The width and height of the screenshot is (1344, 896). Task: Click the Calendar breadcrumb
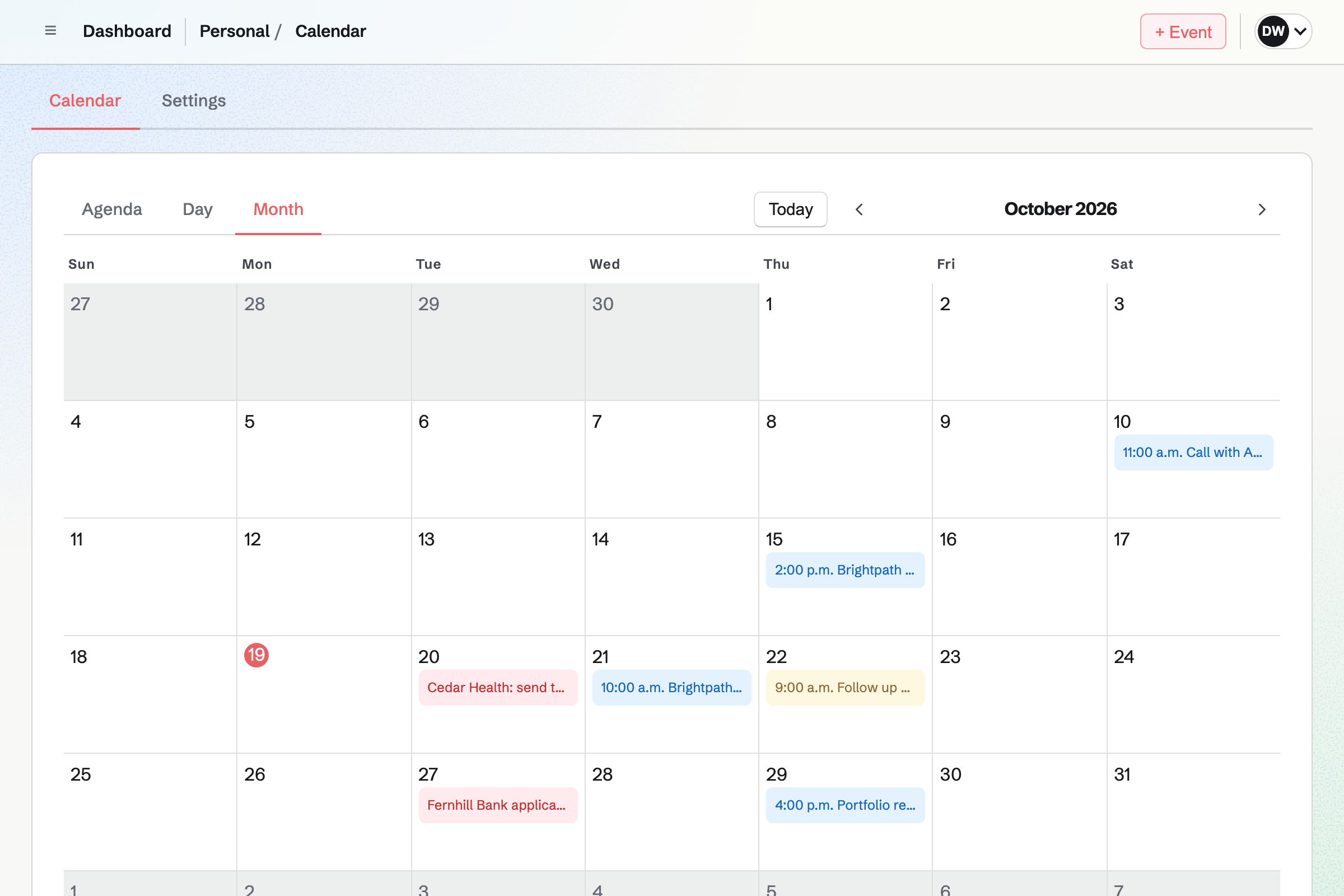(x=330, y=31)
